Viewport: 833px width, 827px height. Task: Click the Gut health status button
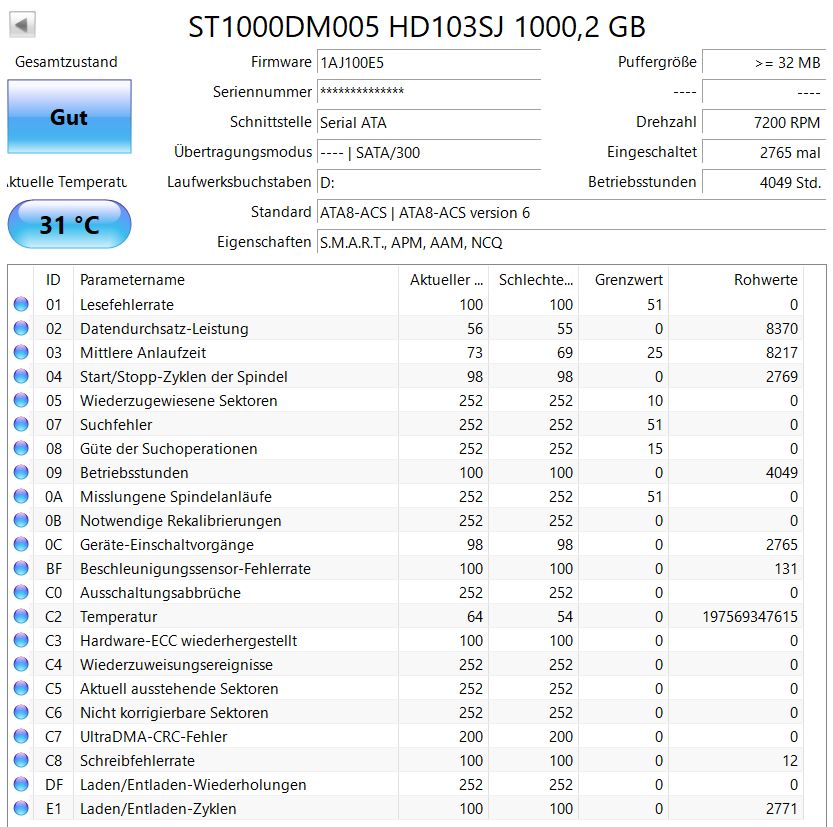coord(69,116)
